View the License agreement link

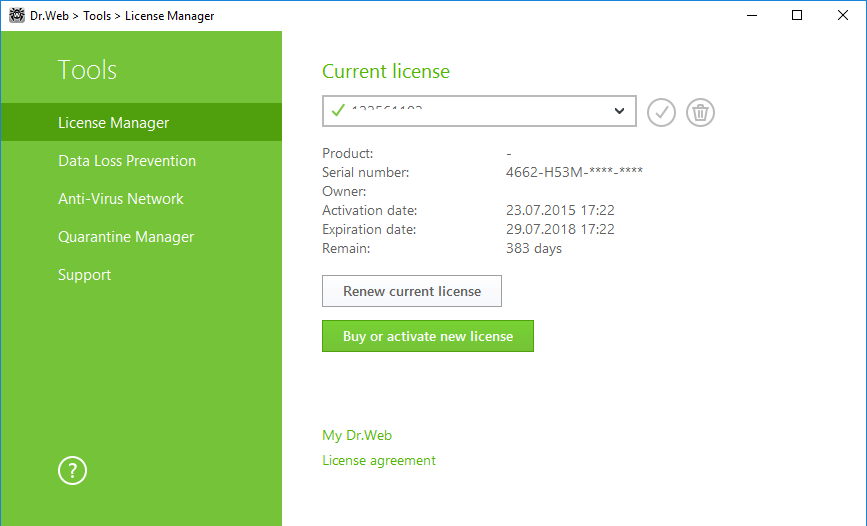point(379,460)
